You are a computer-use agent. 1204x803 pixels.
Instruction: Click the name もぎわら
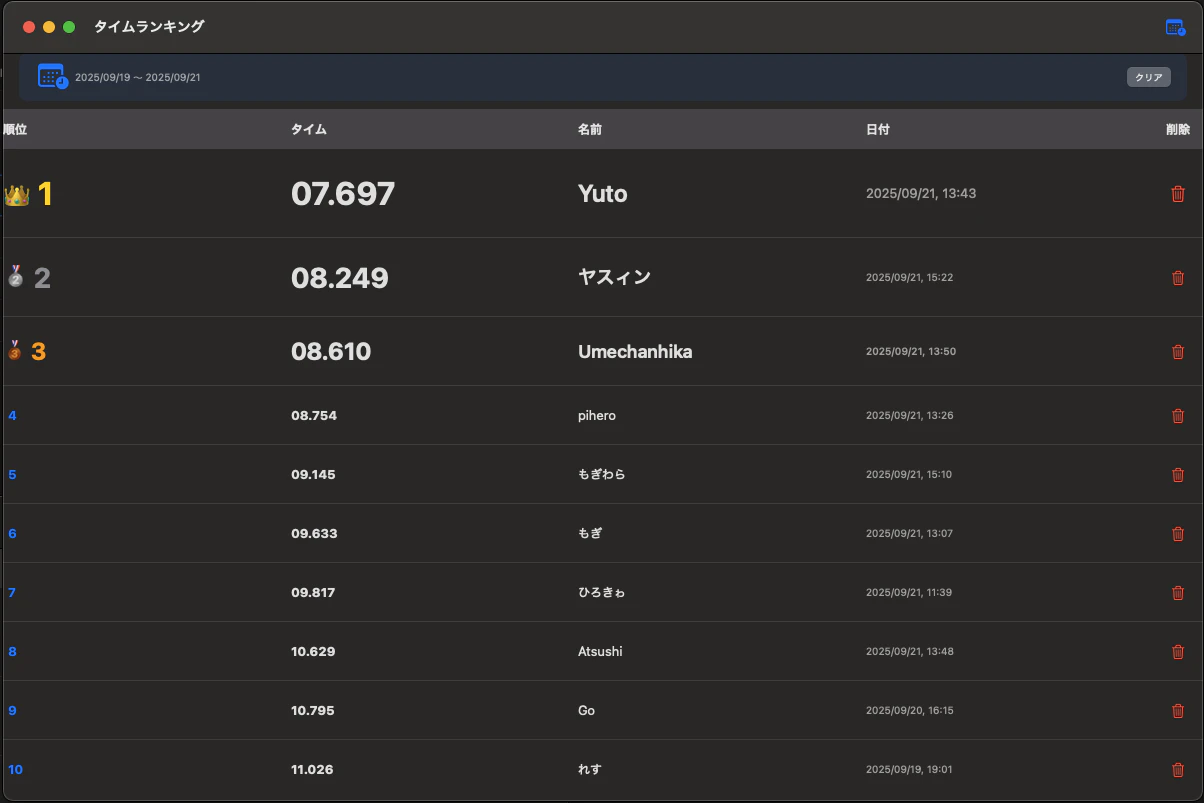pos(602,475)
